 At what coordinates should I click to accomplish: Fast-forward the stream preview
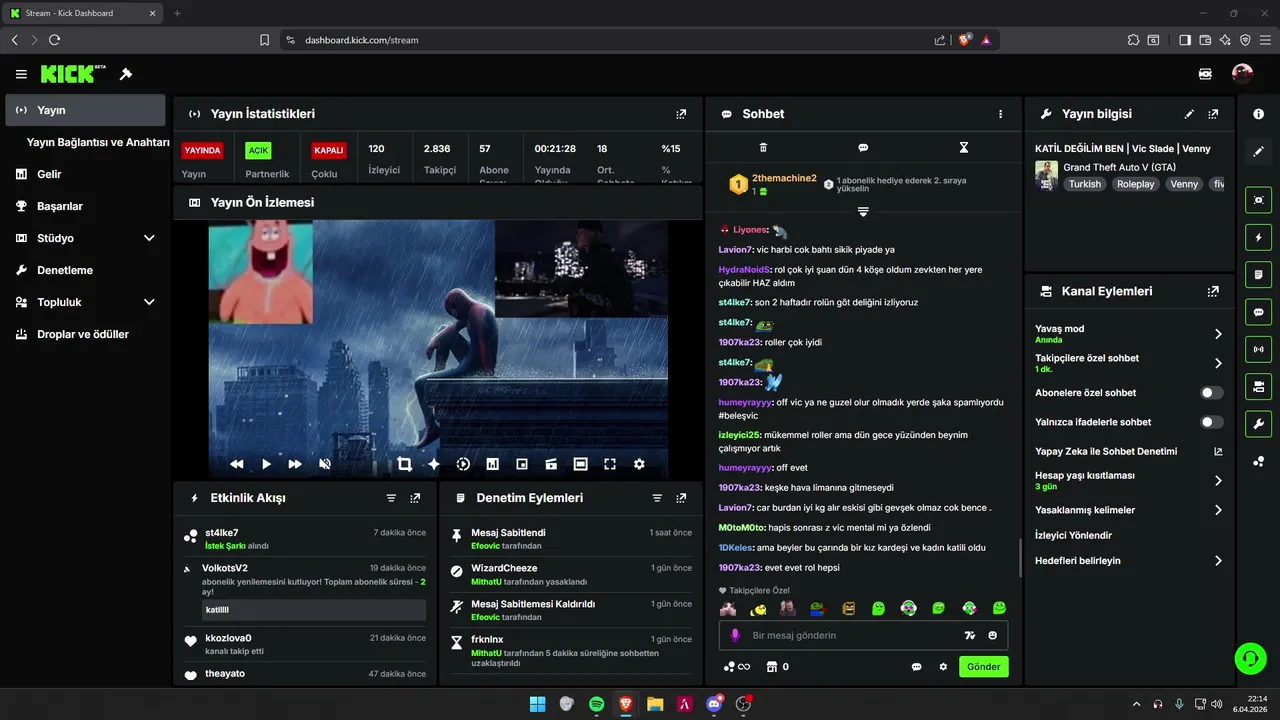295,464
